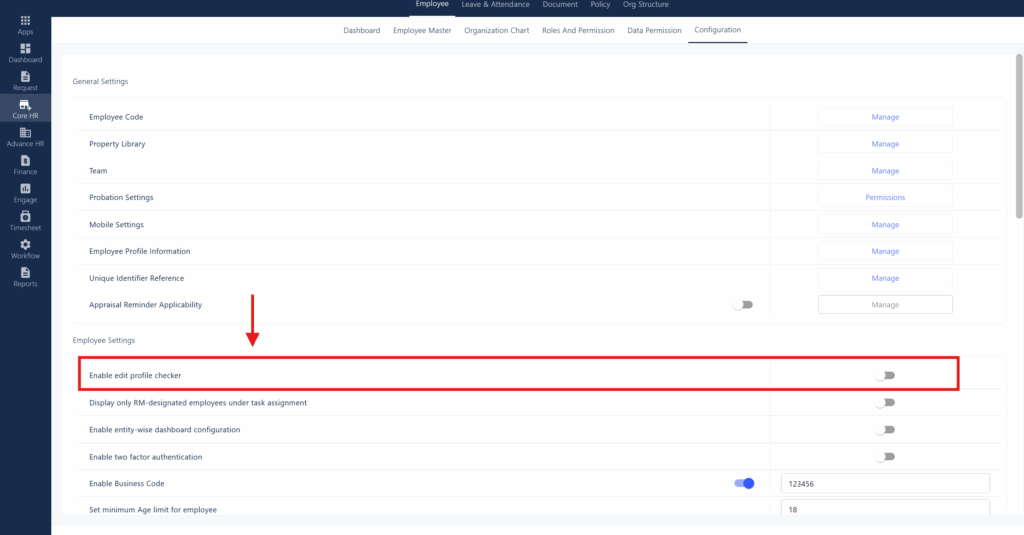Open the Advance HR module icon

(x=25, y=133)
